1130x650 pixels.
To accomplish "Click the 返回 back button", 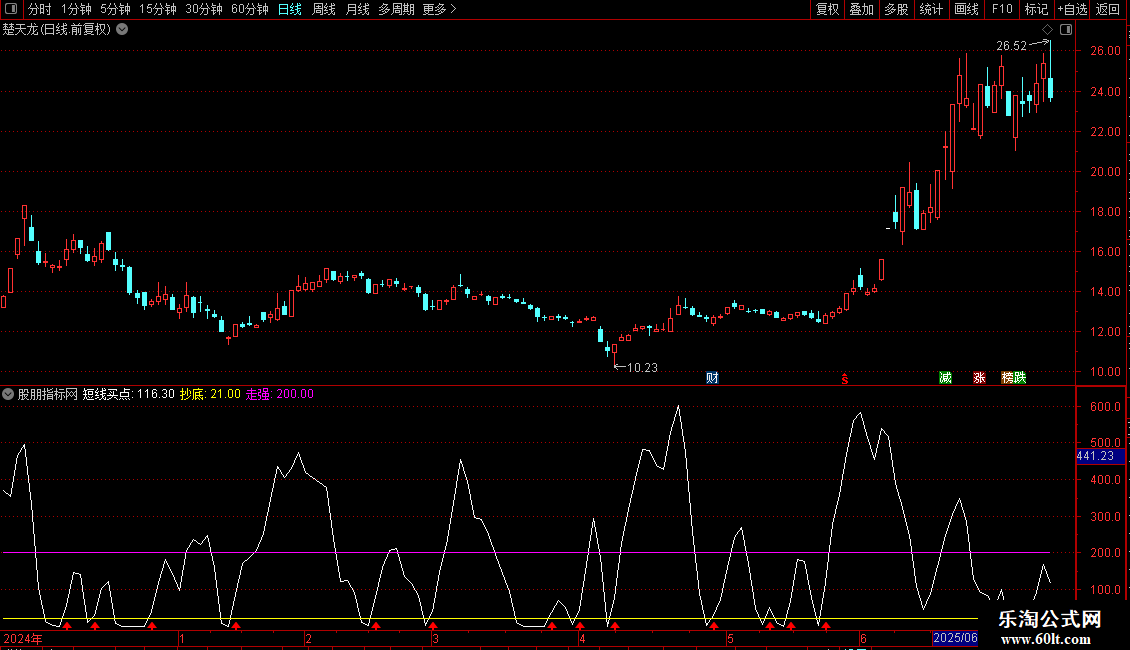I will [1108, 9].
